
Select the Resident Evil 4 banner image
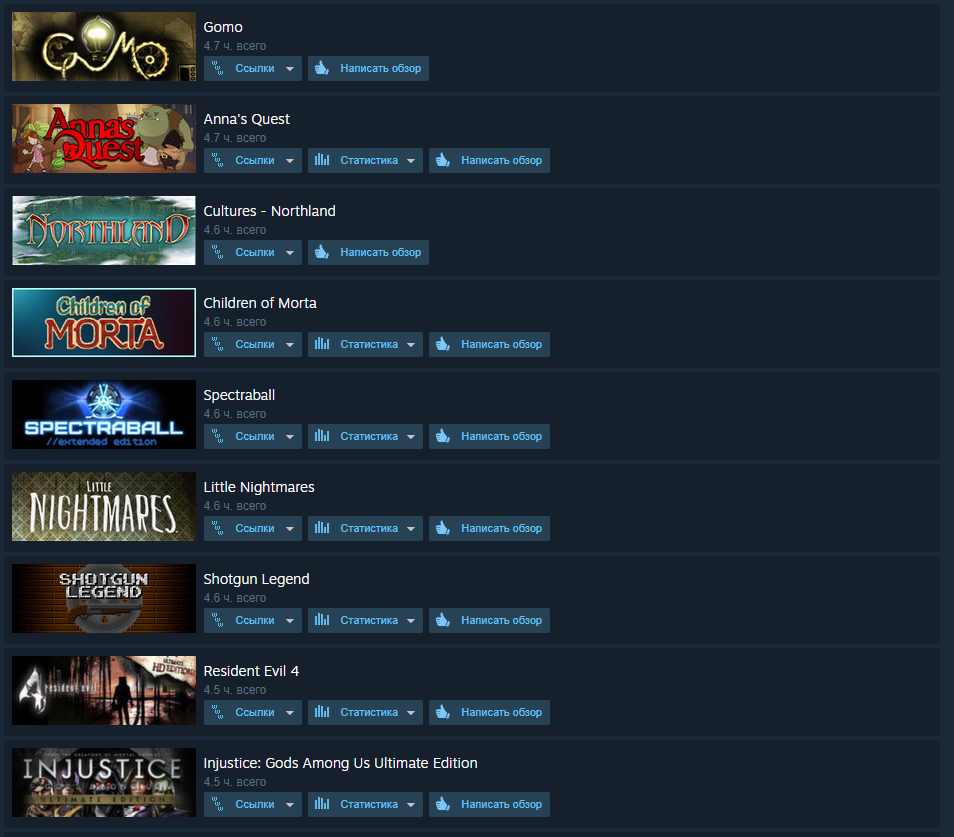pyautogui.click(x=104, y=690)
